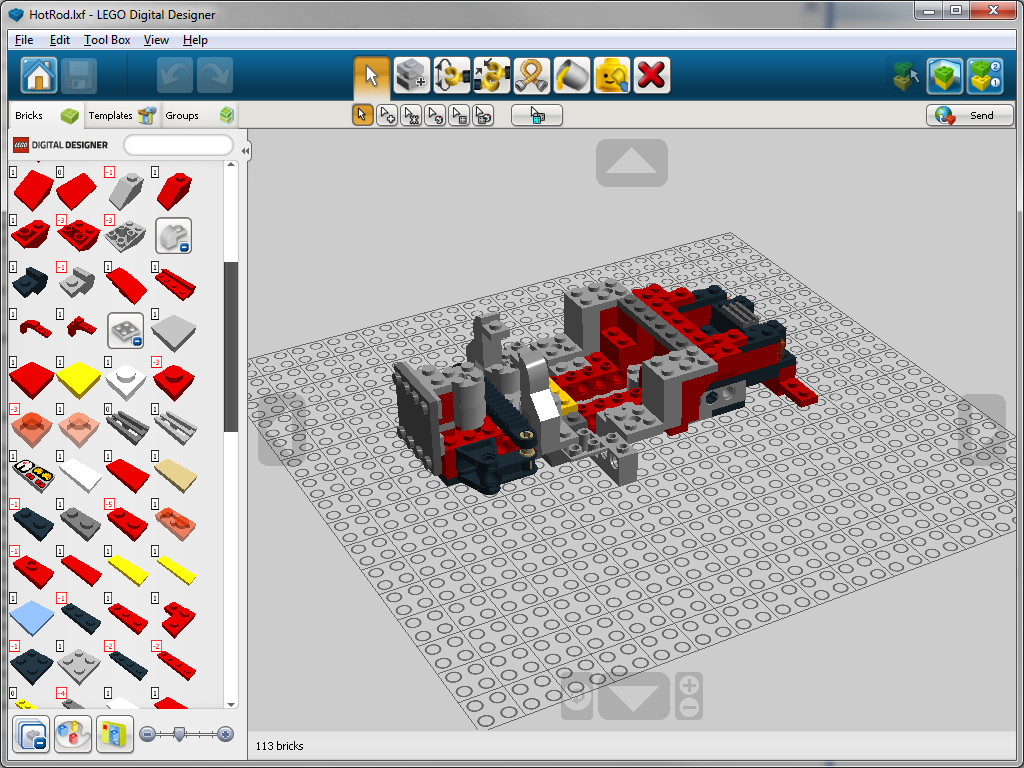
Task: Enable shape selection sub-tool
Action: 459,116
